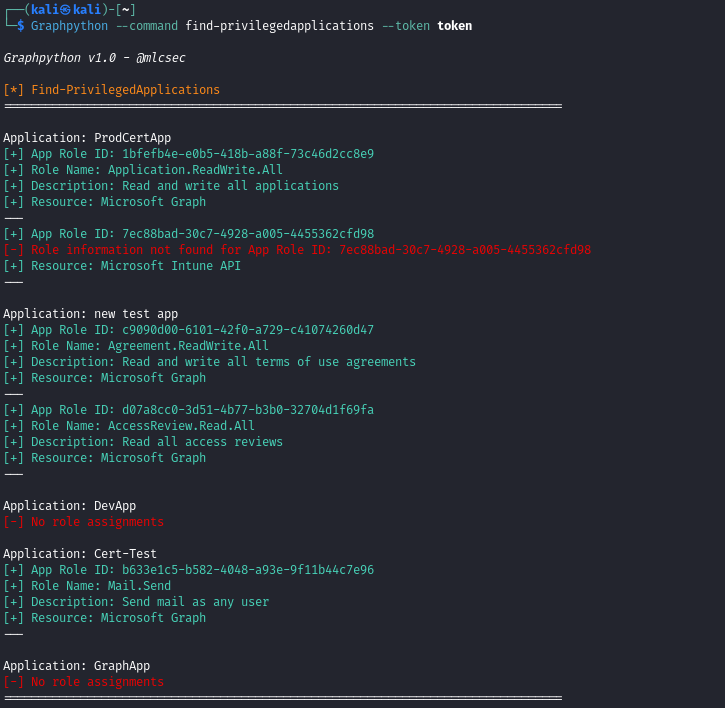Viewport: 725px width, 708px height.
Task: Click the --token flag in command
Action: coord(406,26)
